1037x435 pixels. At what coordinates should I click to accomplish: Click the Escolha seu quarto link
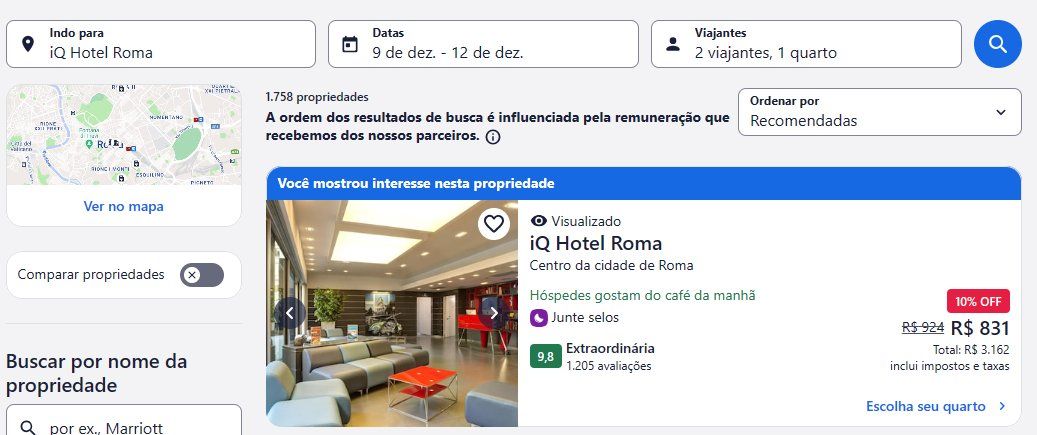point(936,406)
